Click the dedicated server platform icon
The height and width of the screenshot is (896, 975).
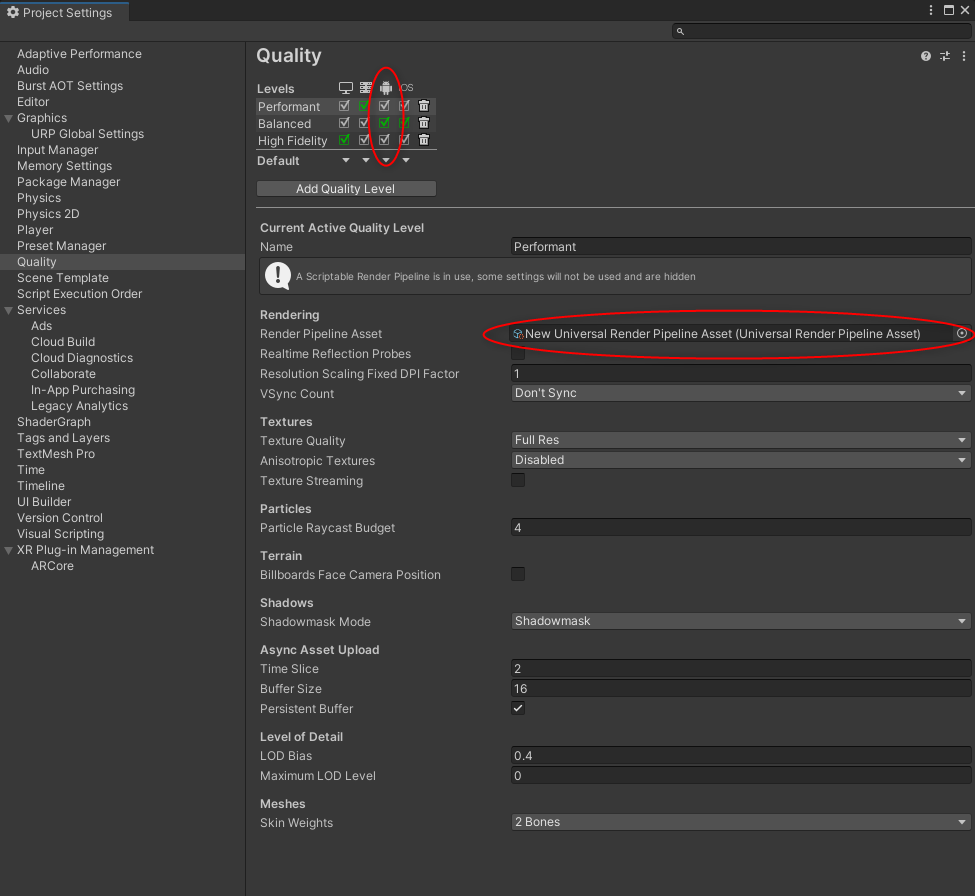coord(366,88)
